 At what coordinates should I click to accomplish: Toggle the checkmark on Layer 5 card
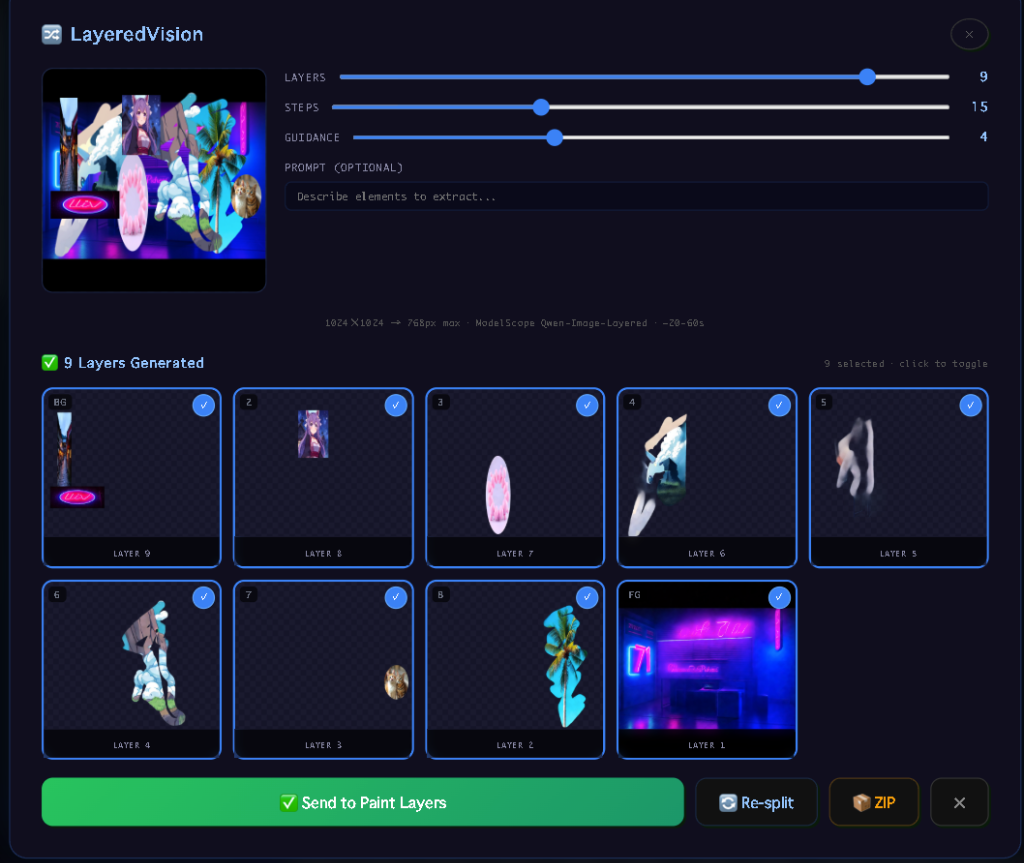click(970, 405)
